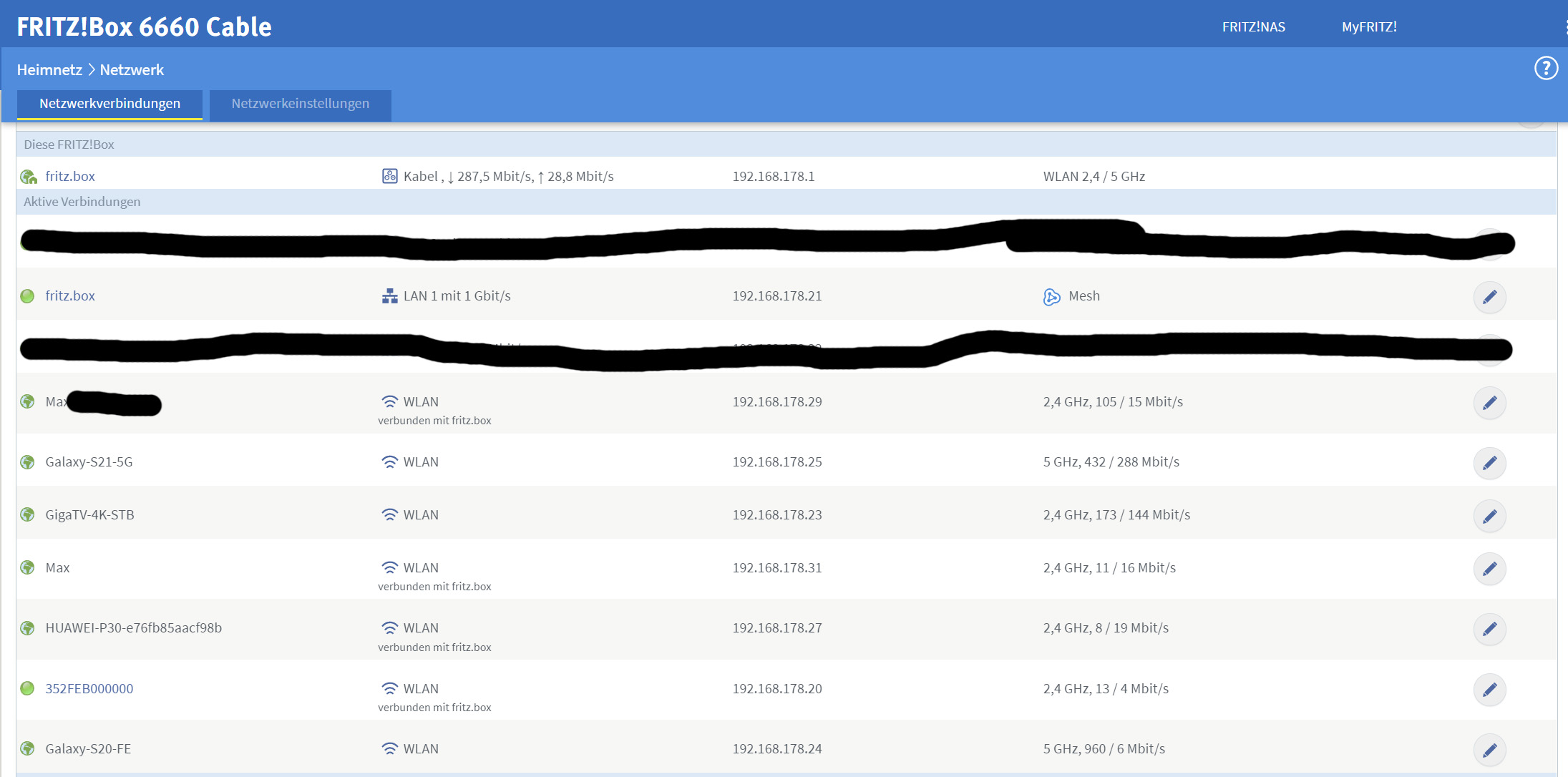Edit the mesh fritz.box LAN 1 entry
The width and height of the screenshot is (1568, 777).
tap(1489, 297)
